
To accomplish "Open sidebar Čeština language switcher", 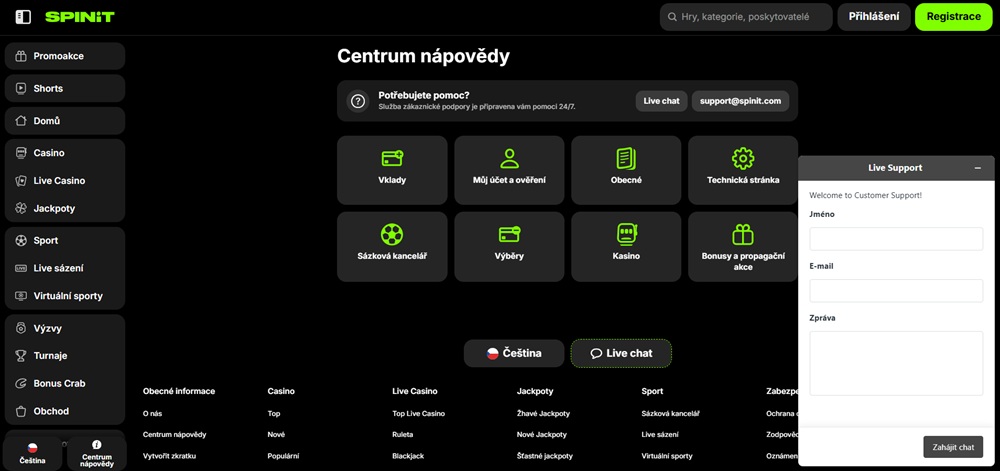I will (x=33, y=453).
